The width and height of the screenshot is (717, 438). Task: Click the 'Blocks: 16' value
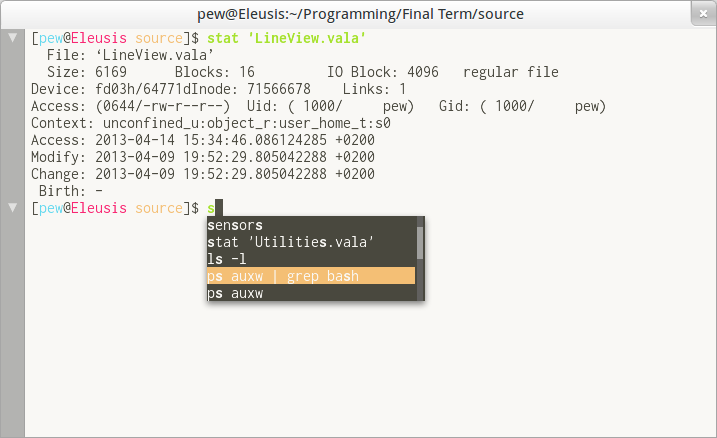(214, 72)
